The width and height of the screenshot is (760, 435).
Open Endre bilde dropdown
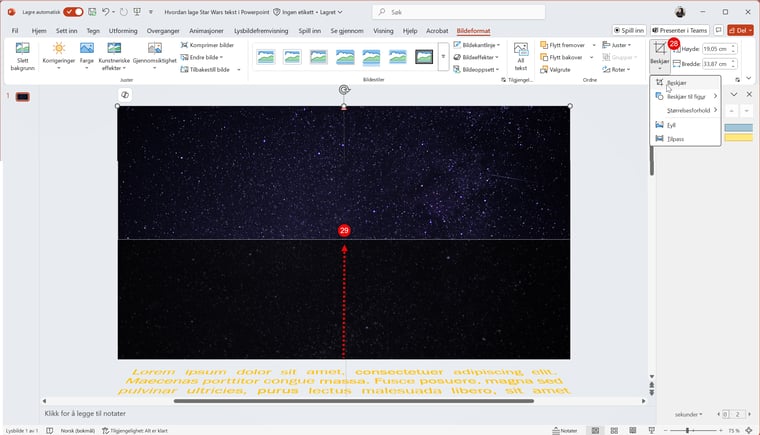pos(202,57)
